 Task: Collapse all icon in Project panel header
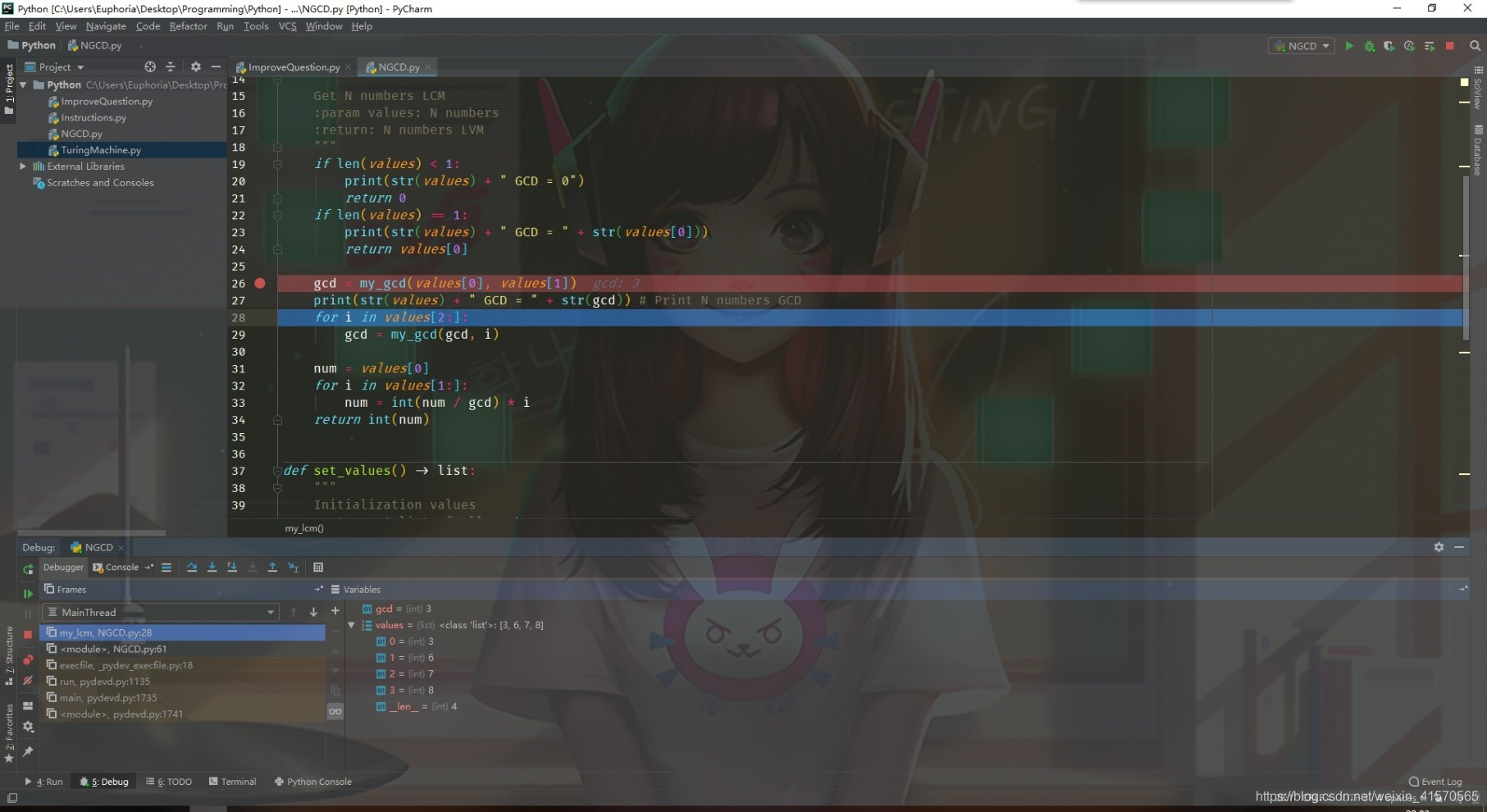pos(171,66)
